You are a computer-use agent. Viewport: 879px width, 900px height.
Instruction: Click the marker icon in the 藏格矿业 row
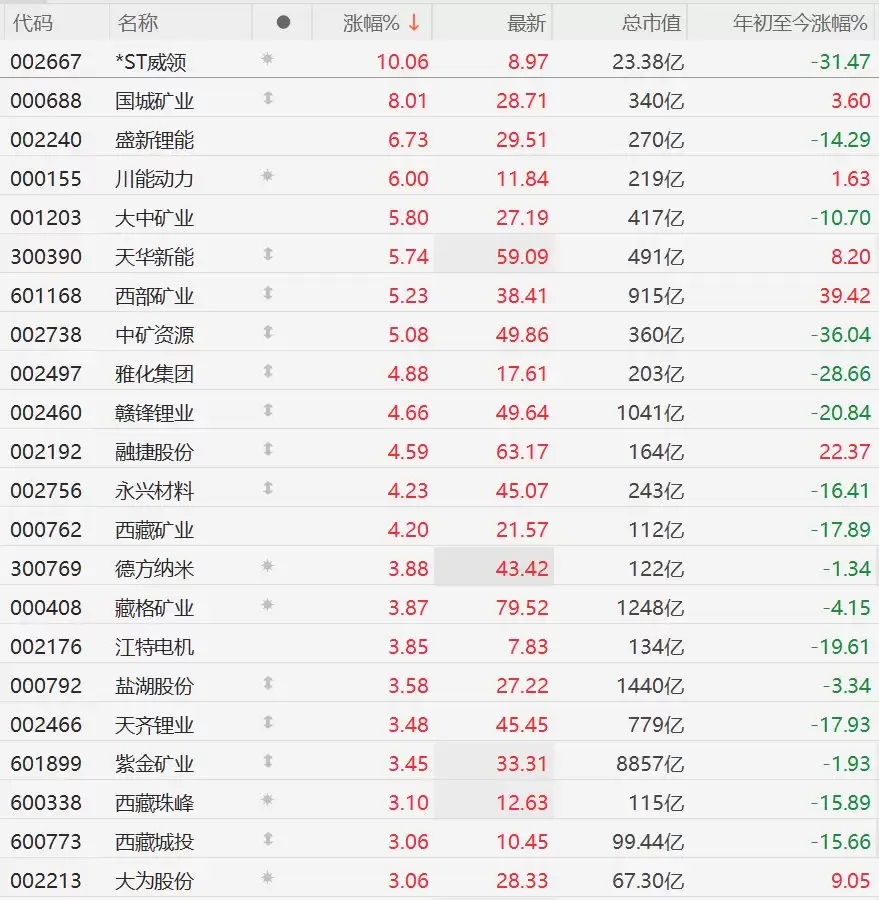coord(268,605)
